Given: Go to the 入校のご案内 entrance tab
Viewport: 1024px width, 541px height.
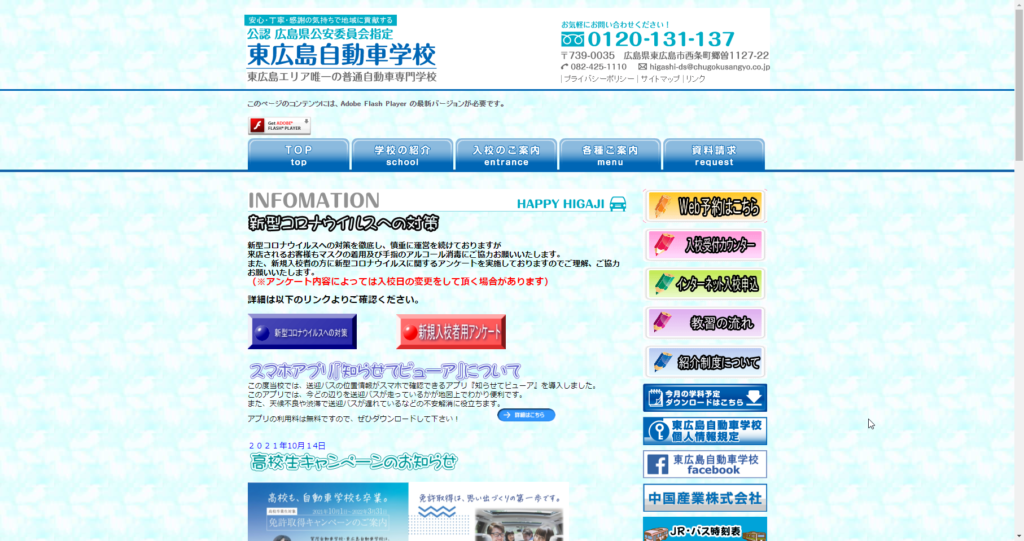Looking at the screenshot, I should point(506,155).
